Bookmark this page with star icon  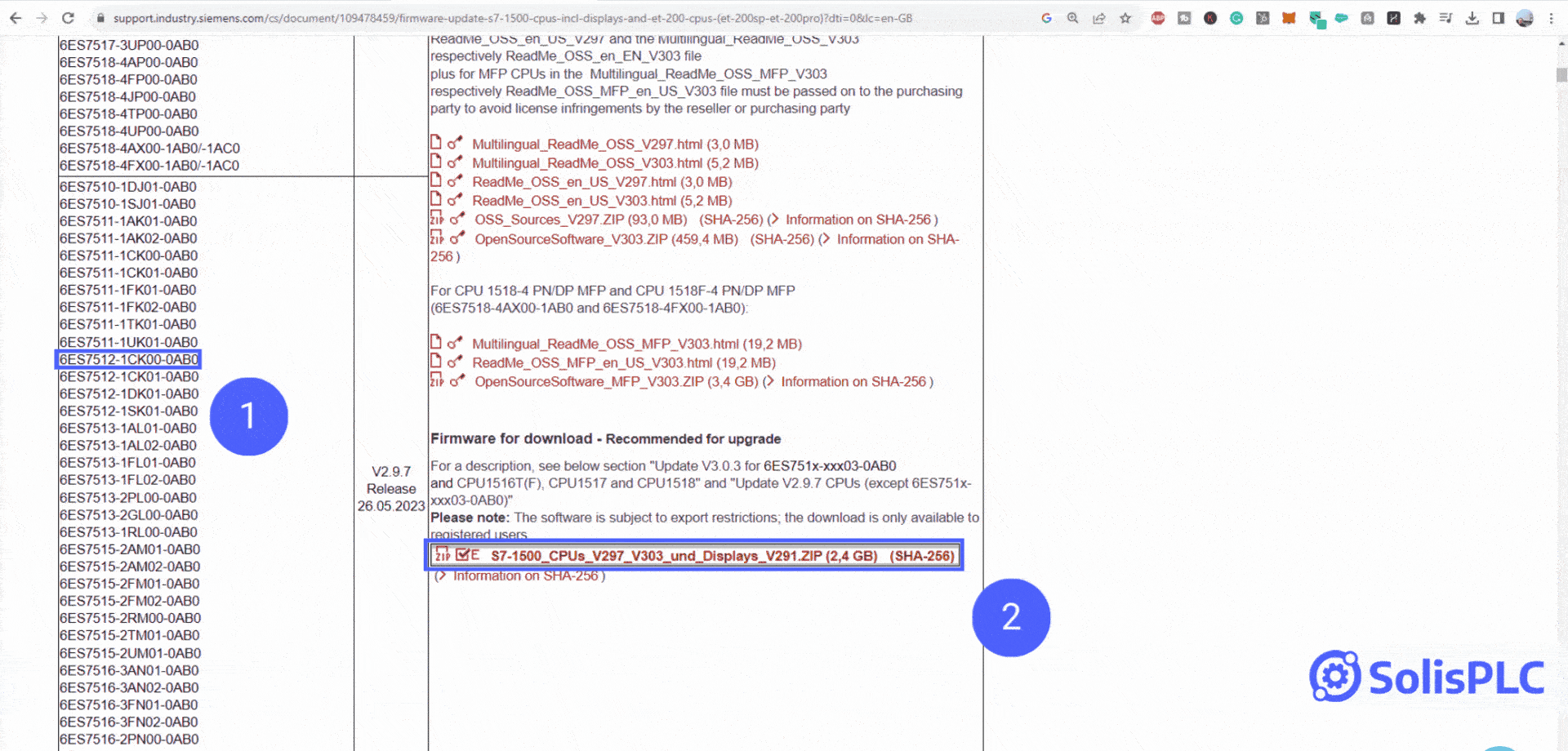pyautogui.click(x=1125, y=18)
